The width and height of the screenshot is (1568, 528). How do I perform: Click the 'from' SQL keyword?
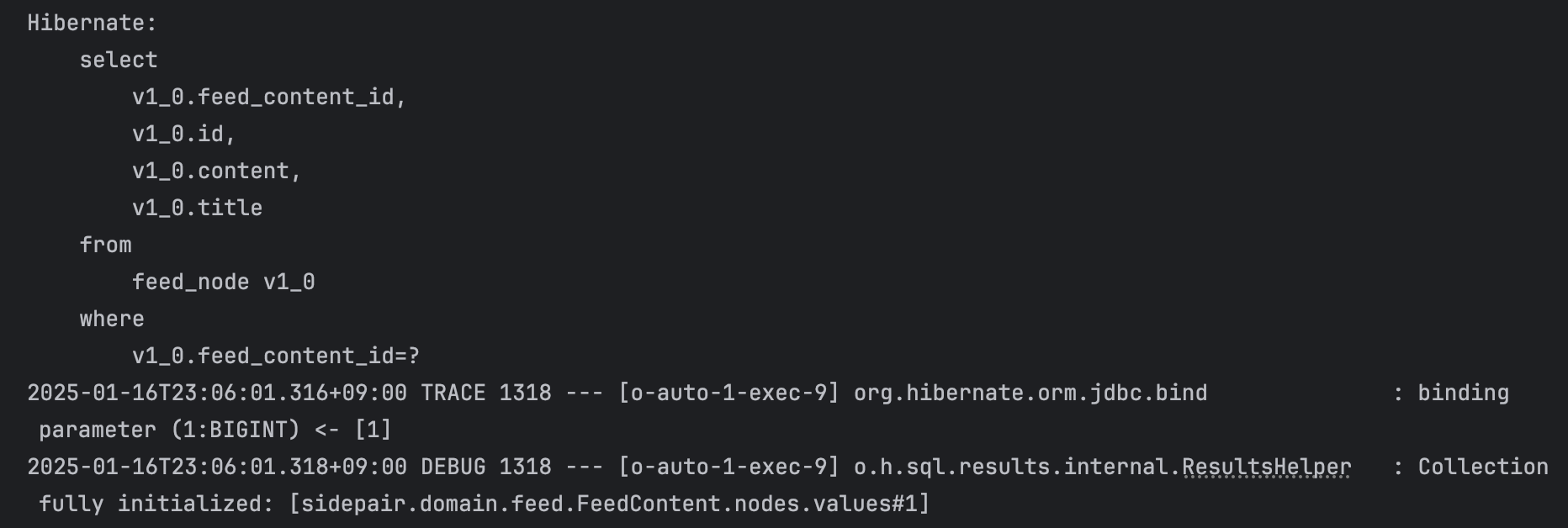coord(106,246)
